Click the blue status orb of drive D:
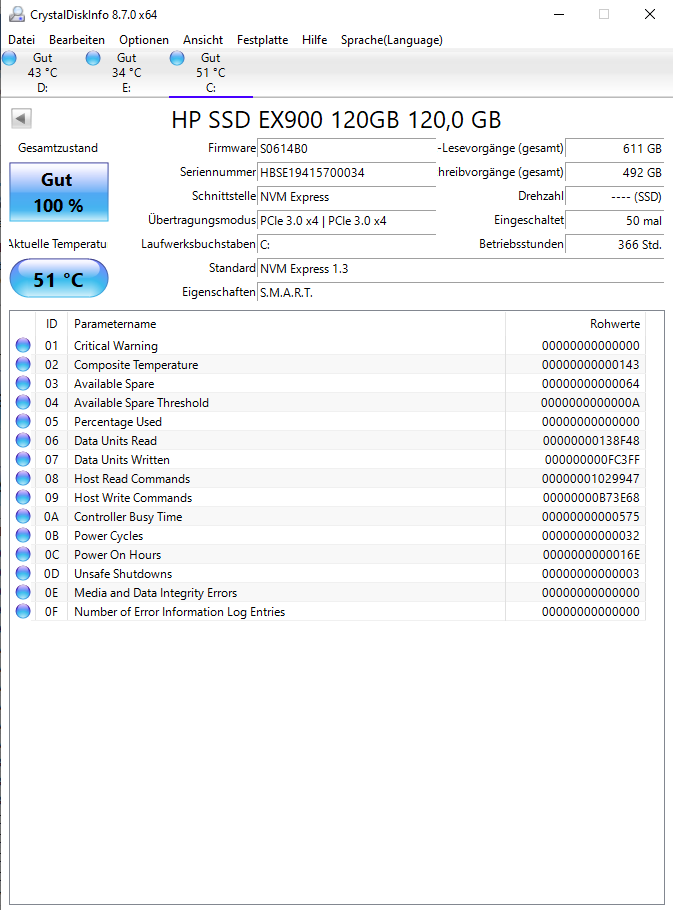The height and width of the screenshot is (910, 673). tap(9, 58)
